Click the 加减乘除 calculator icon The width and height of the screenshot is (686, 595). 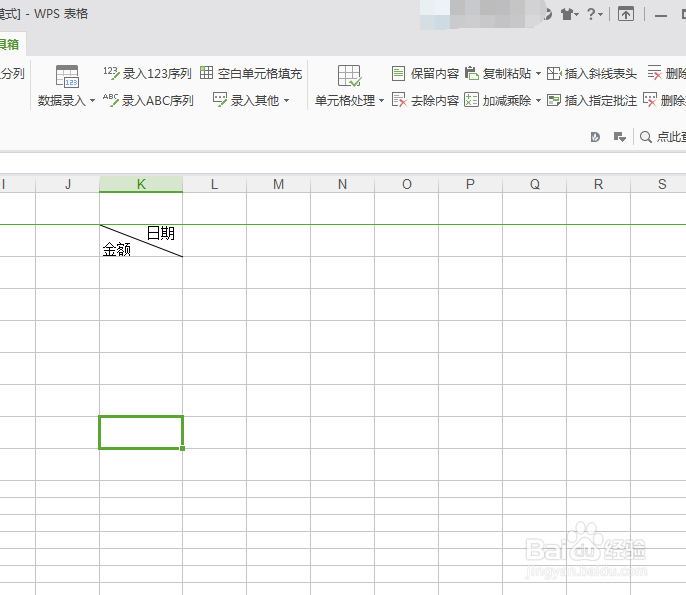point(471,100)
